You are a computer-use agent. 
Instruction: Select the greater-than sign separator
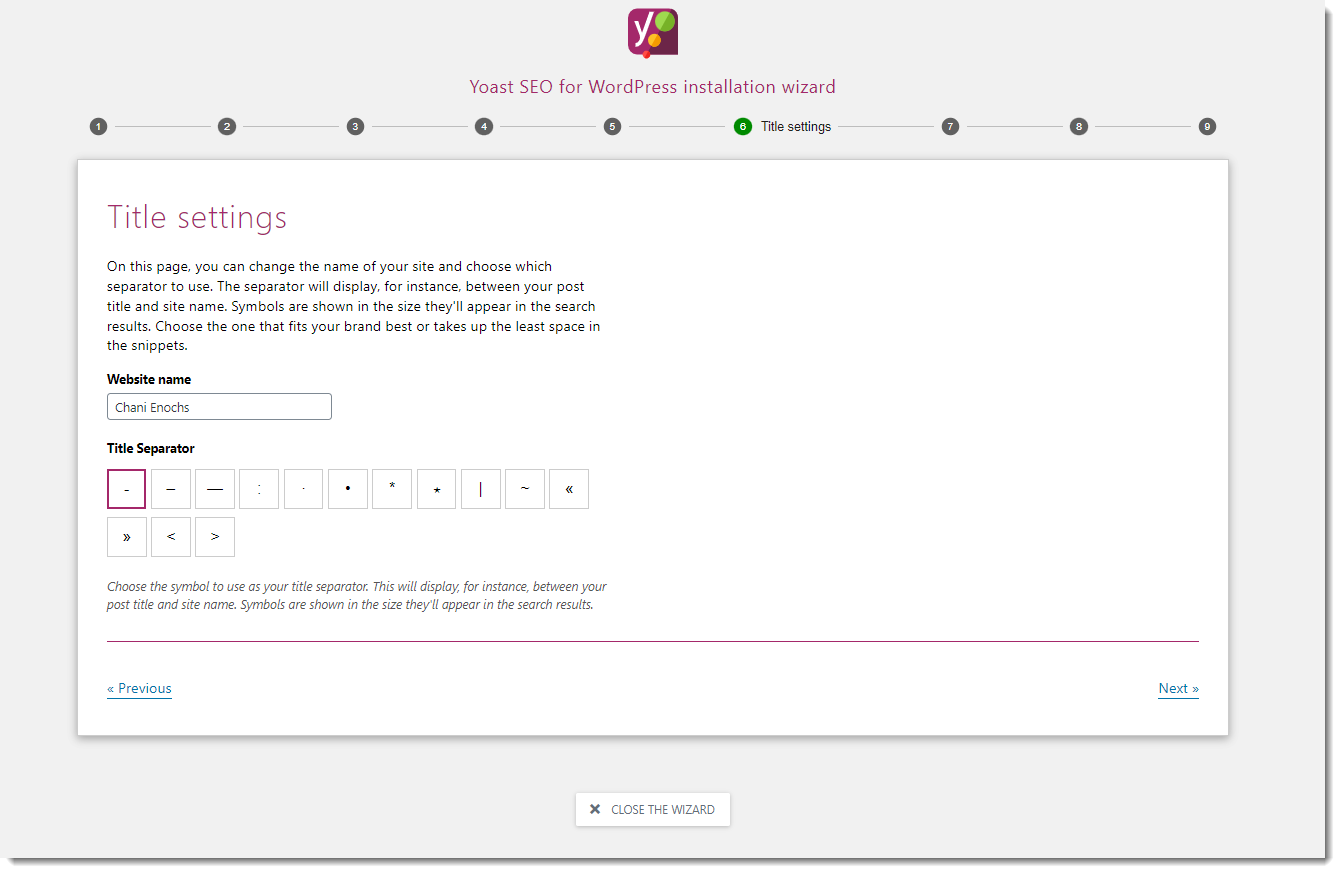[215, 537]
